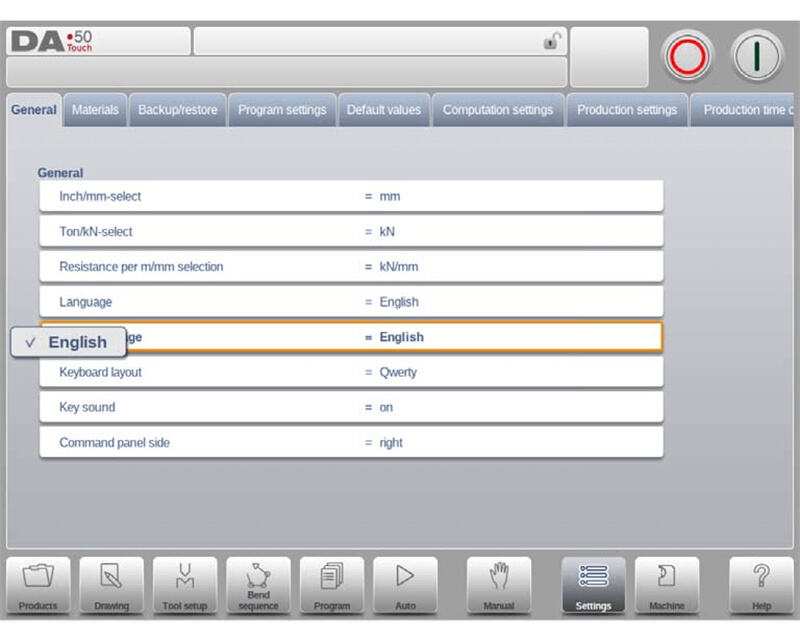The height and width of the screenshot is (640, 800).
Task: Toggle the Inch/mm-select unit row
Action: [351, 196]
